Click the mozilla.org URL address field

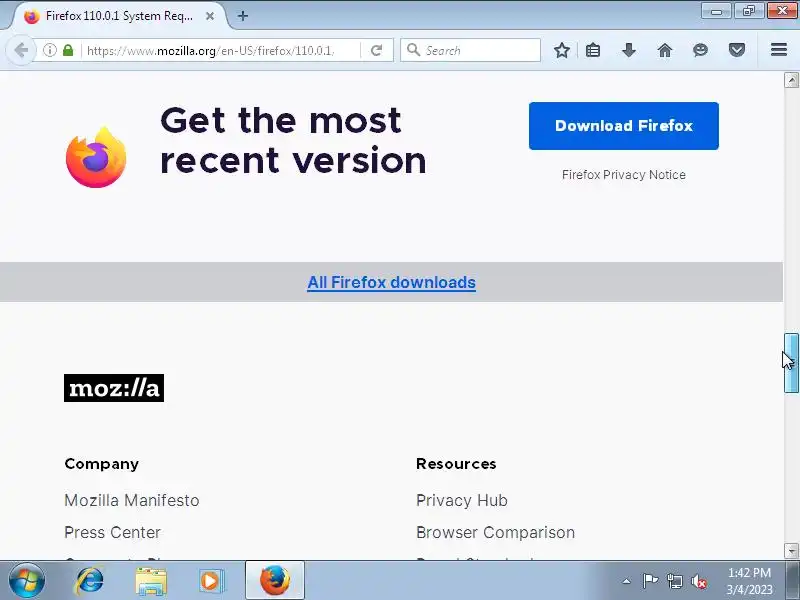tap(211, 51)
